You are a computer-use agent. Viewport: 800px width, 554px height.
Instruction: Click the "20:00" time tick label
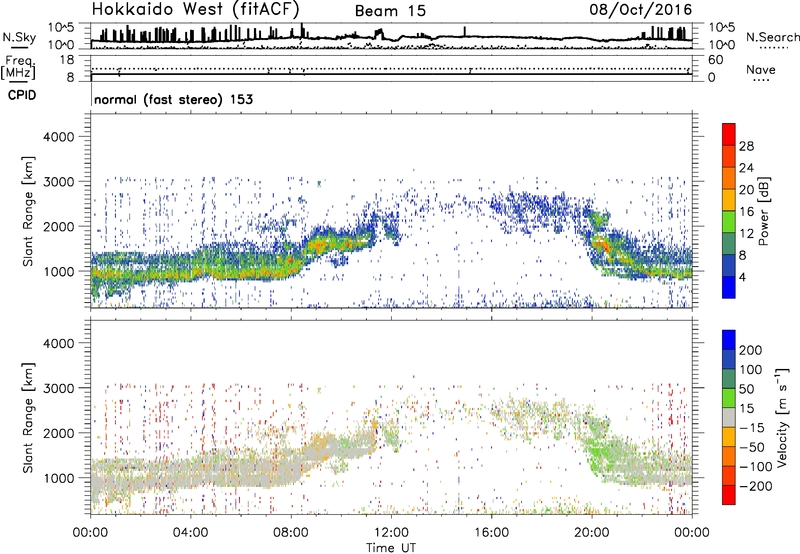[592, 533]
